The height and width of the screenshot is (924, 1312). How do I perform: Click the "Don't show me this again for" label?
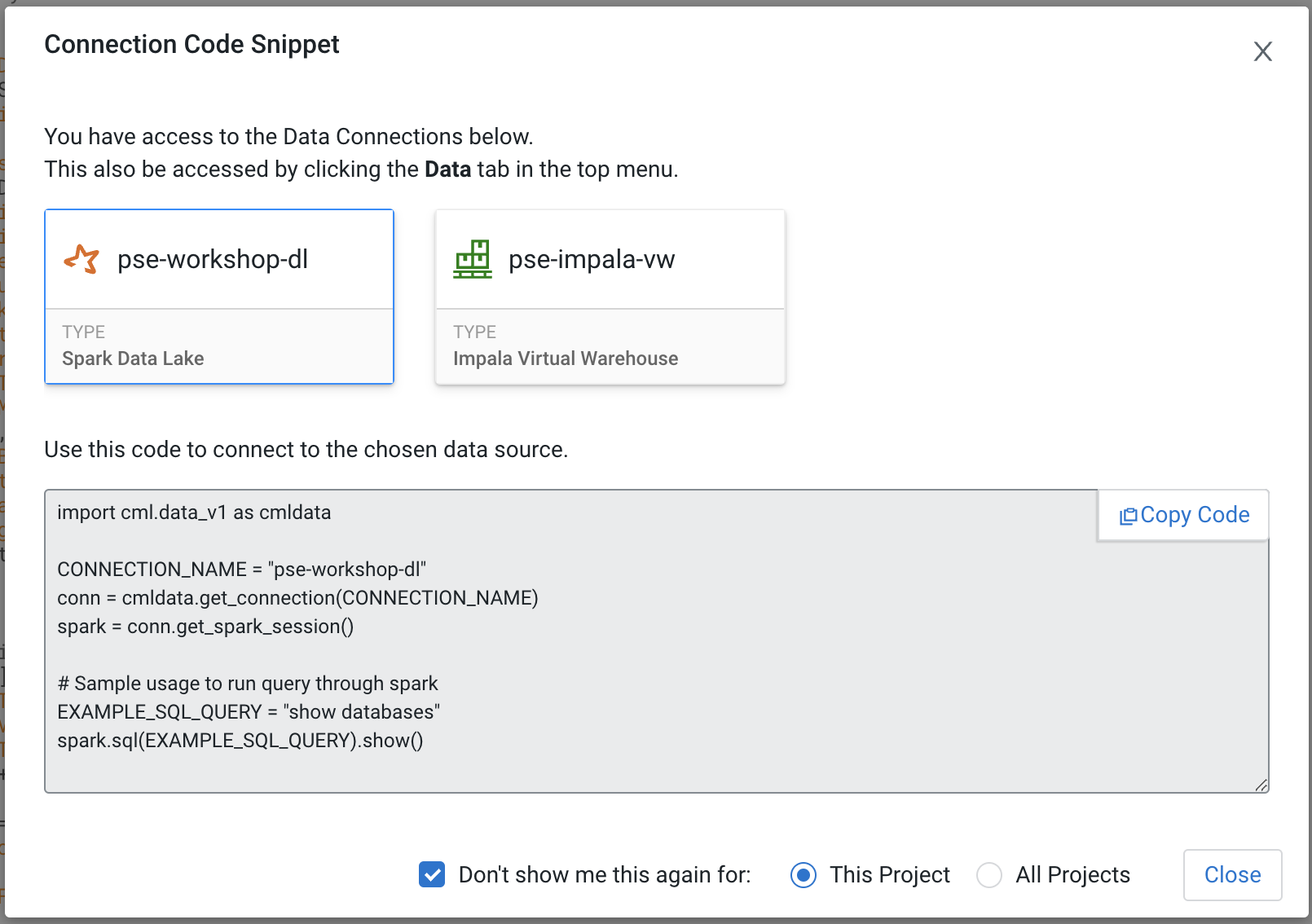pyautogui.click(x=605, y=875)
